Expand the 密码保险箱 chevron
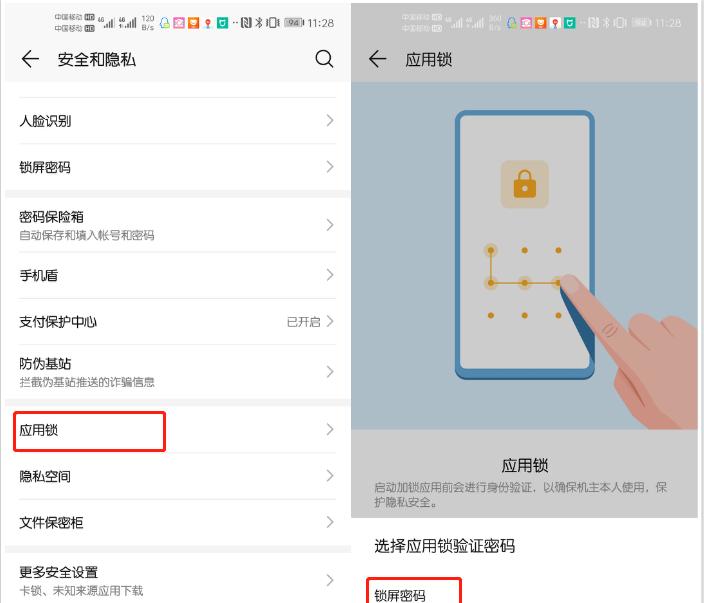Viewport: 704px width, 603px height. click(x=330, y=224)
